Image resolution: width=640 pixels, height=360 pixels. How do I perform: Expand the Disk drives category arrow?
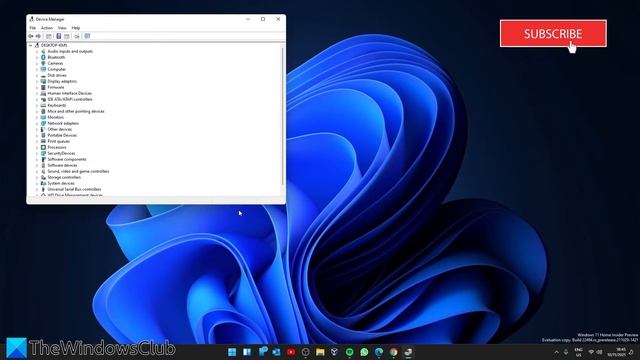point(37,76)
